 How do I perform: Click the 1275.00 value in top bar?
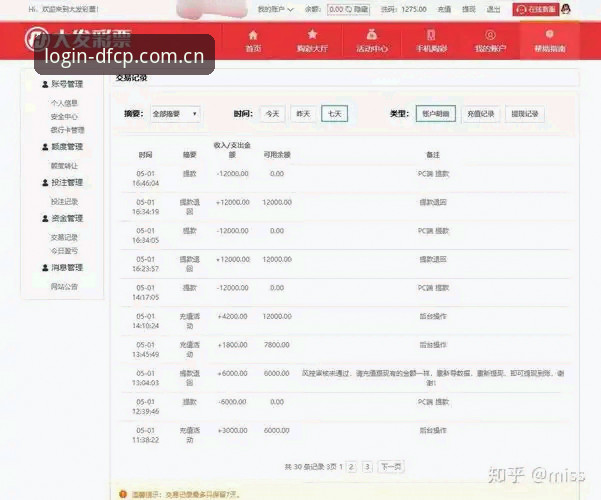tap(414, 9)
